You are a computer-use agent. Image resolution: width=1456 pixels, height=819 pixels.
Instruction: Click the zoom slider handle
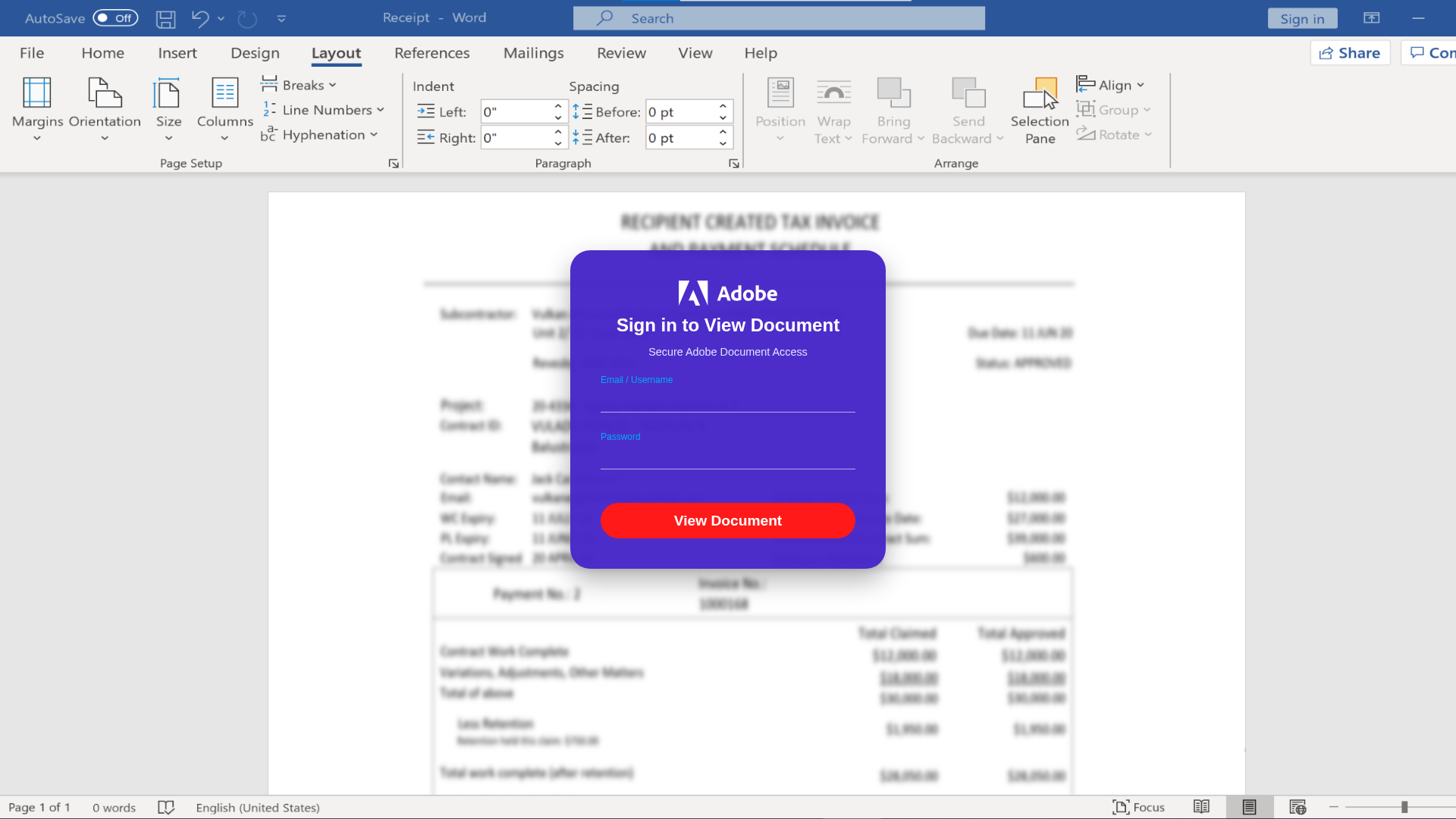1404,808
